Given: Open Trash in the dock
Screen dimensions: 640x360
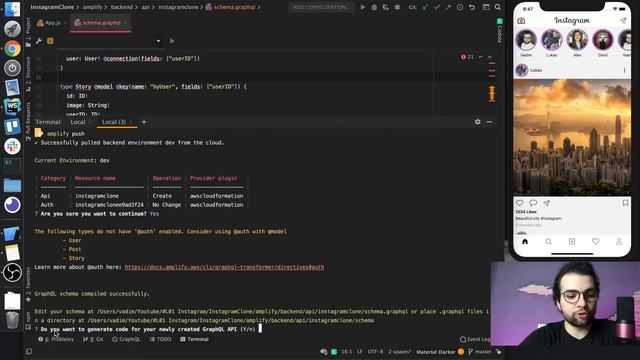Looking at the screenshot, I should (x=12, y=320).
